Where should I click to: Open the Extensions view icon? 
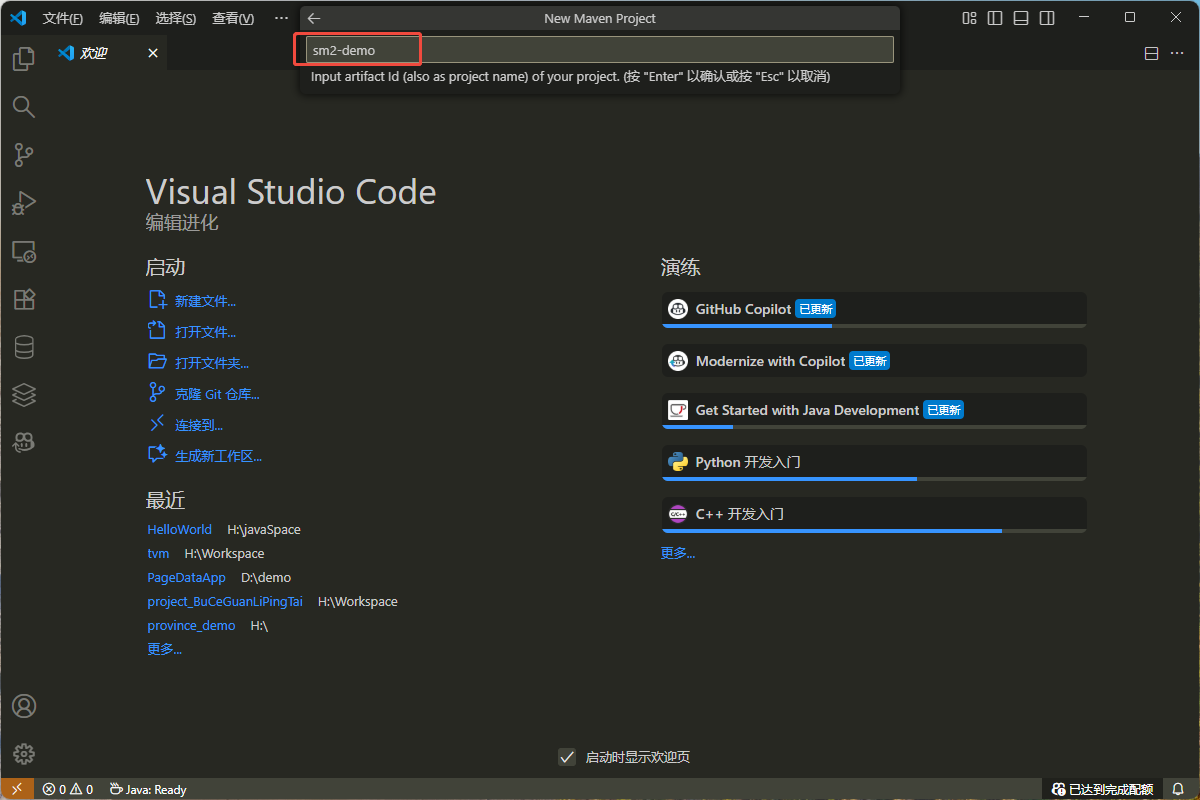(23, 299)
